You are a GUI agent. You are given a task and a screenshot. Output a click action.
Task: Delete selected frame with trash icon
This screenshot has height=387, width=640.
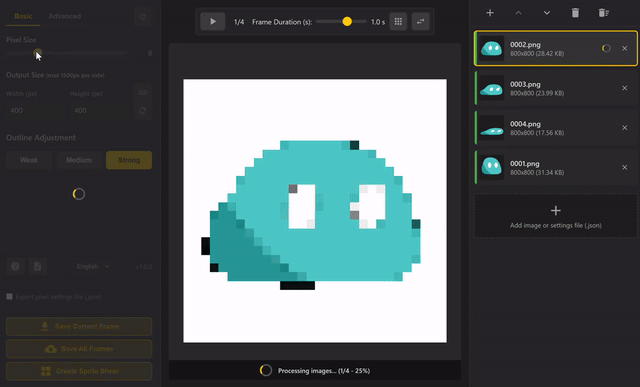[x=575, y=13]
